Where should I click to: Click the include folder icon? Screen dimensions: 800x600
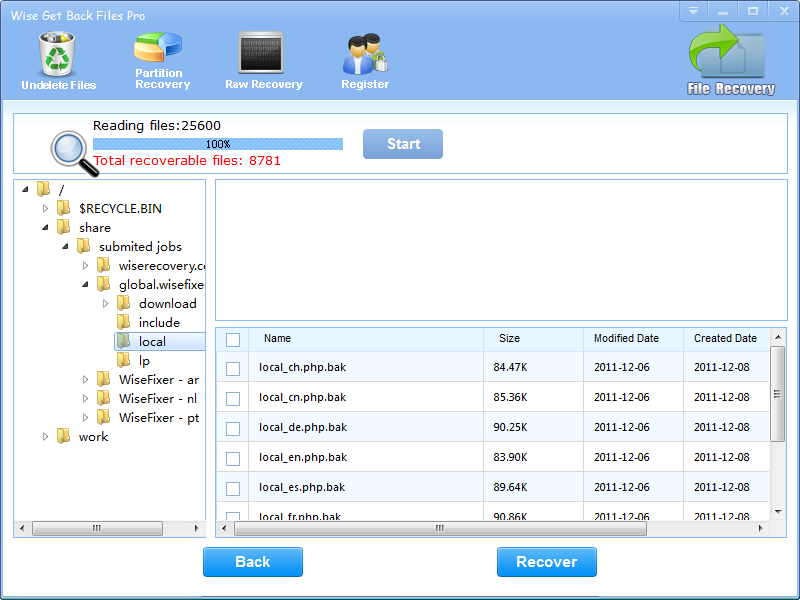pyautogui.click(x=123, y=322)
